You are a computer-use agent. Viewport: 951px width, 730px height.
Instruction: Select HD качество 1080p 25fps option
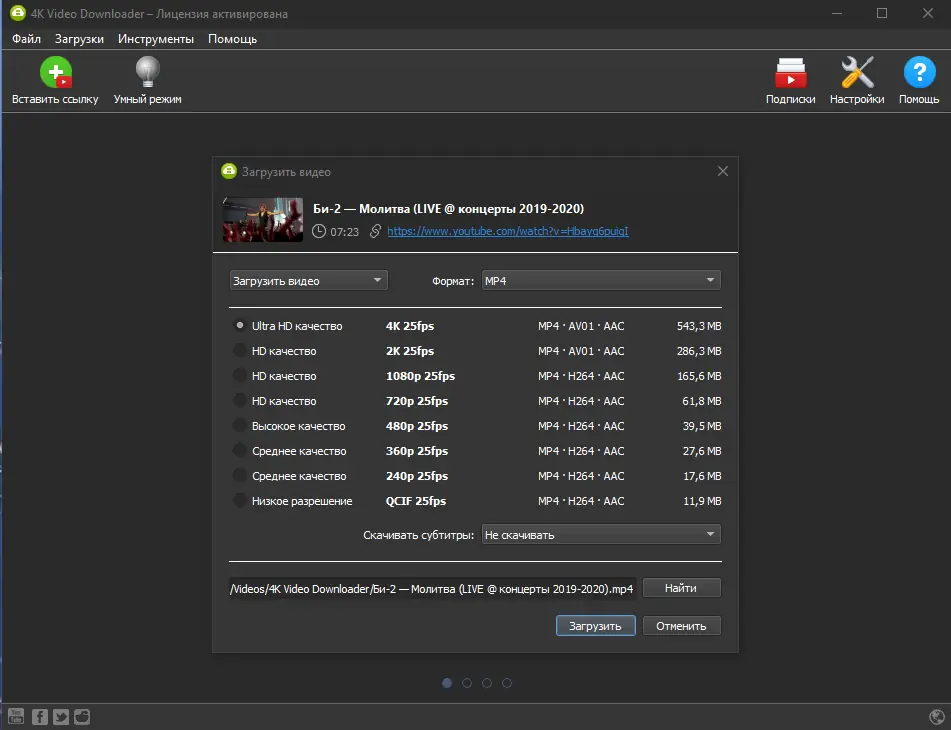click(x=240, y=376)
